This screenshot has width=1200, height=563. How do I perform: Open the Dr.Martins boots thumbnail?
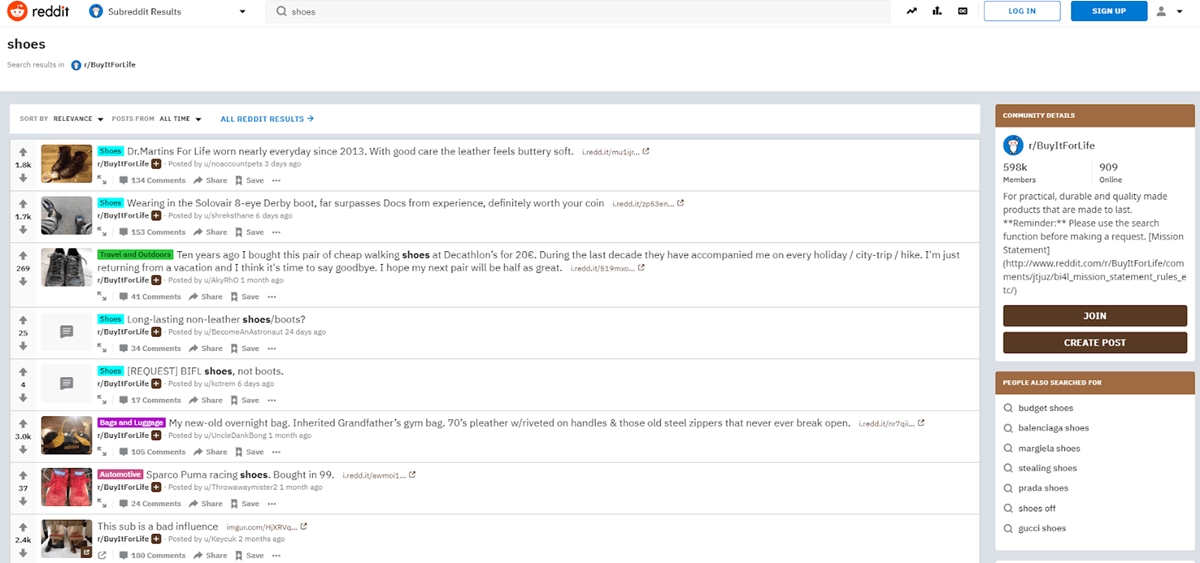click(67, 164)
